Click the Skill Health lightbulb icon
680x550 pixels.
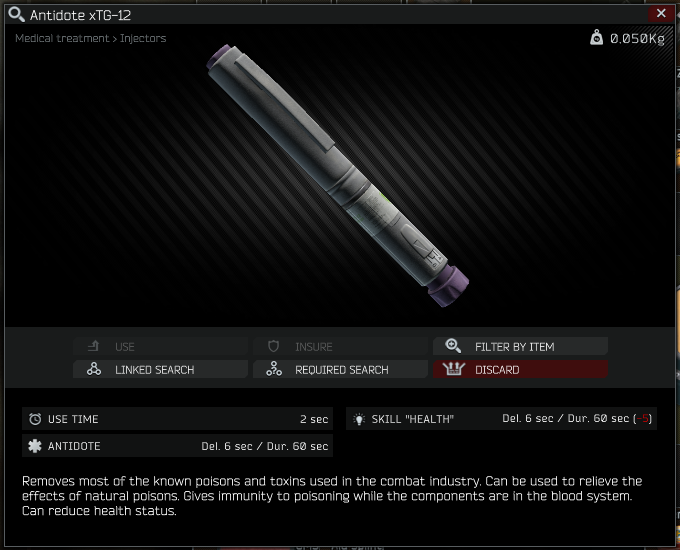(x=359, y=419)
